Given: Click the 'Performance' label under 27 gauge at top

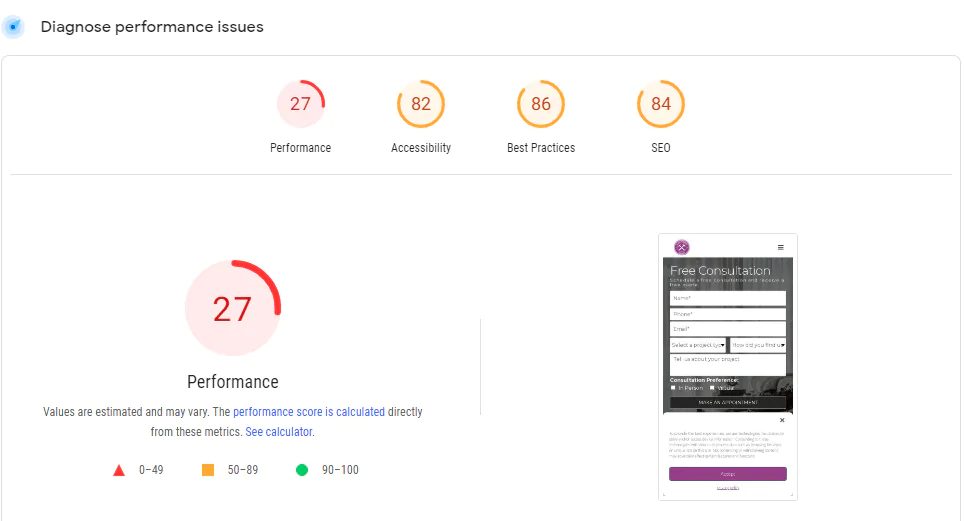Looking at the screenshot, I should 301,148.
